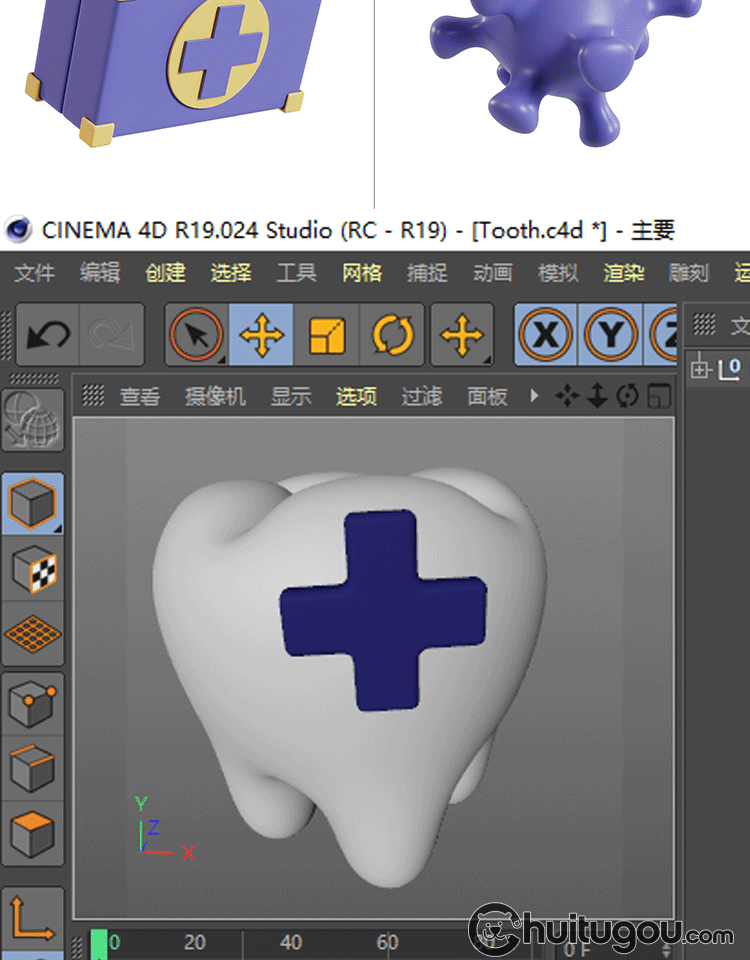
Task: Toggle Z axis lock
Action: [x=661, y=335]
